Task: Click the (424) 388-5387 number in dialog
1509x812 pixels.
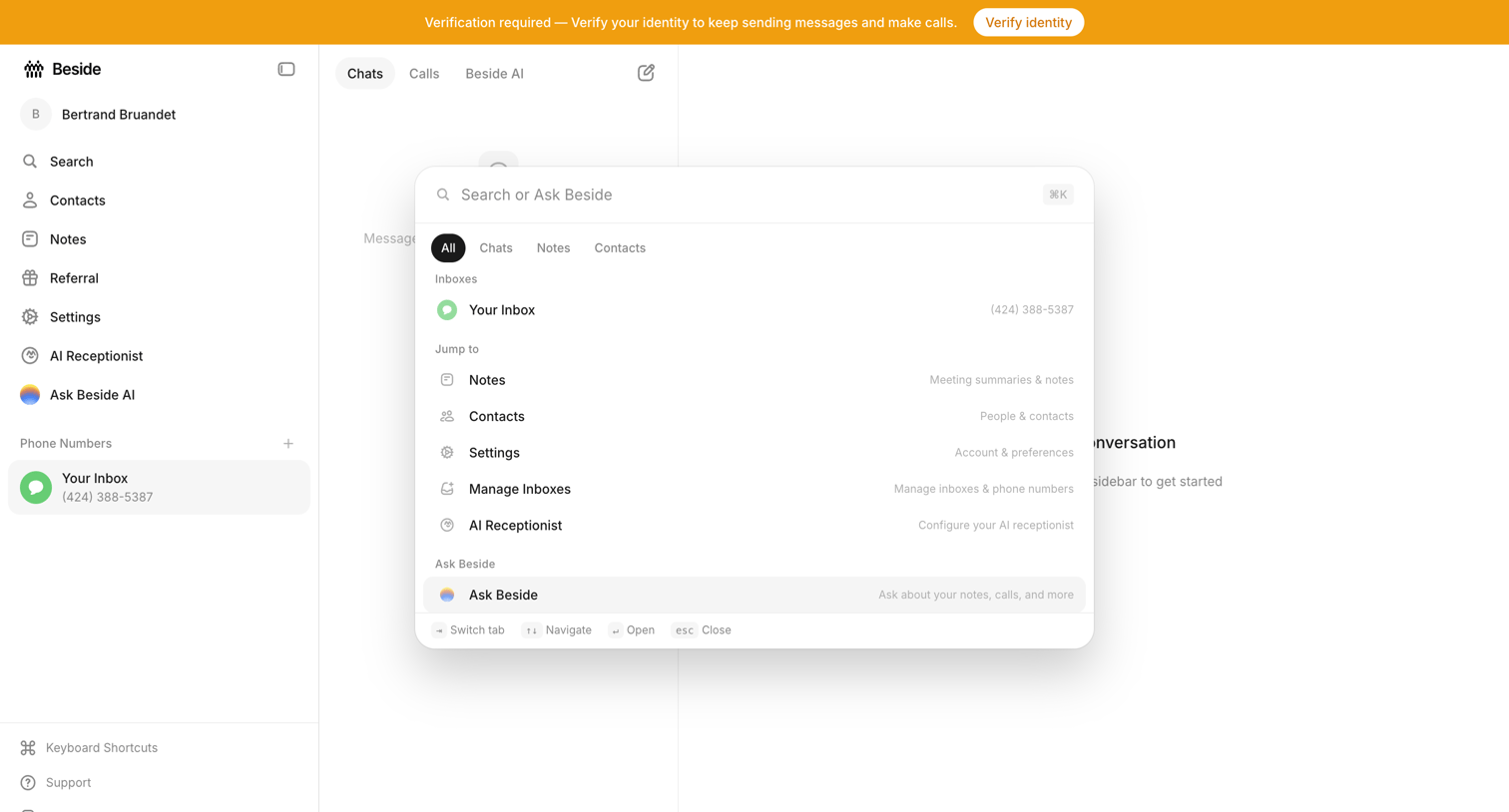Action: coord(1032,310)
